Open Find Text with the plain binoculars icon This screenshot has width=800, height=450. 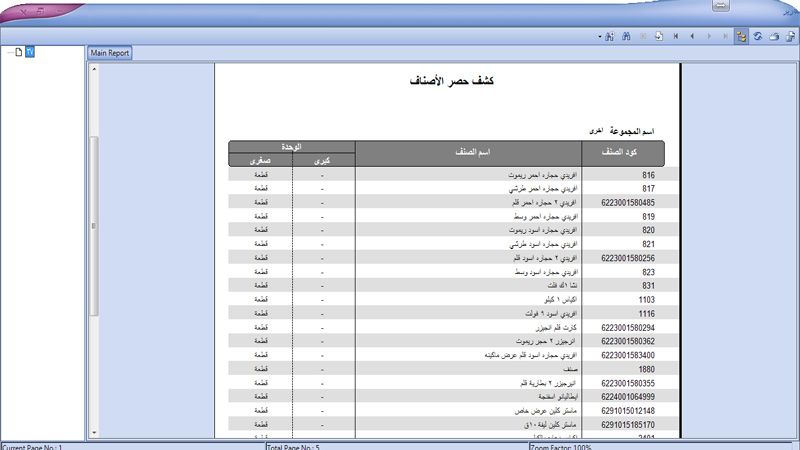pos(627,37)
